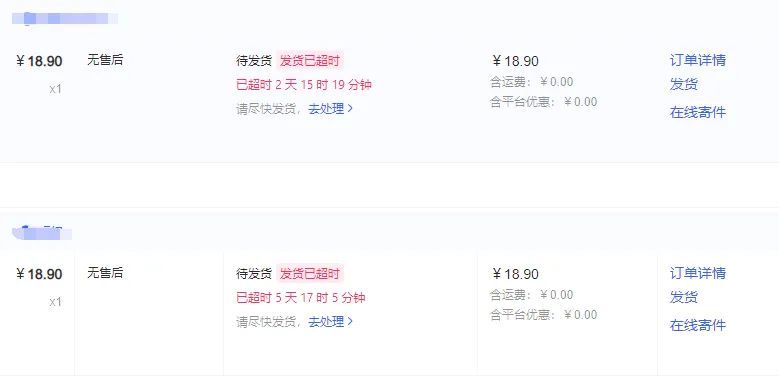Click 已超时 5 天 17 时 5 分钟 text
Image resolution: width=779 pixels, height=382 pixels.
pos(301,298)
